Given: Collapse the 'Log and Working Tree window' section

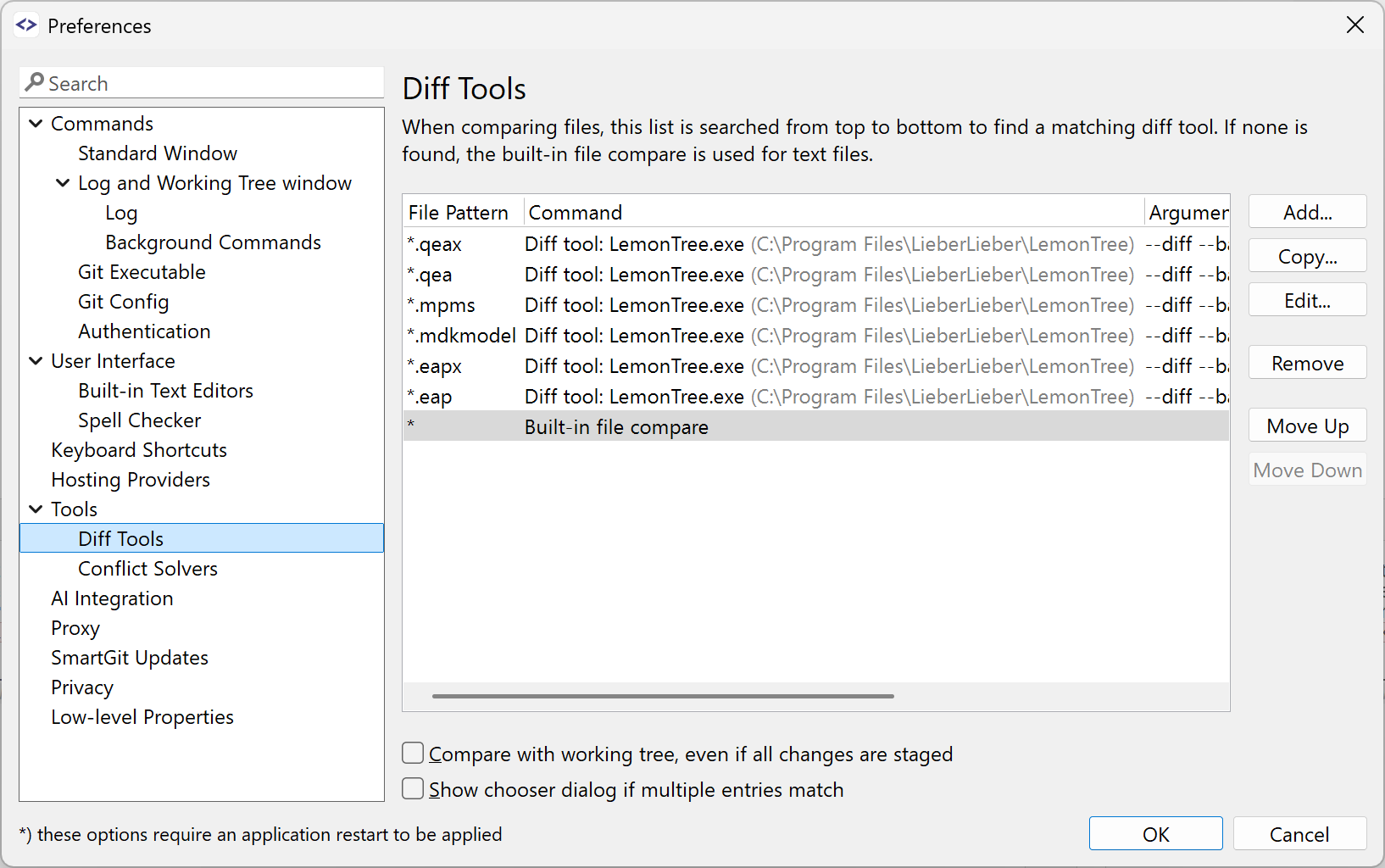Looking at the screenshot, I should point(62,182).
